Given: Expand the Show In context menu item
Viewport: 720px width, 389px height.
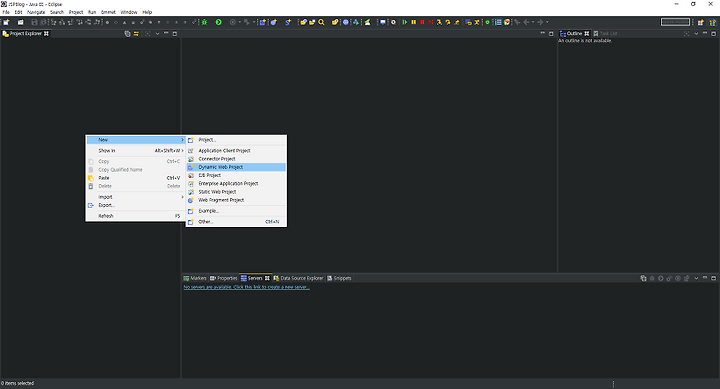Looking at the screenshot, I should [x=135, y=151].
